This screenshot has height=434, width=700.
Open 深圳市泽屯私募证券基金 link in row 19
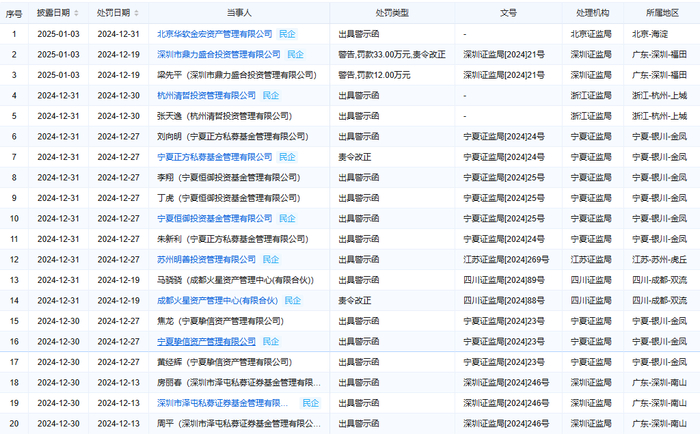pos(222,403)
